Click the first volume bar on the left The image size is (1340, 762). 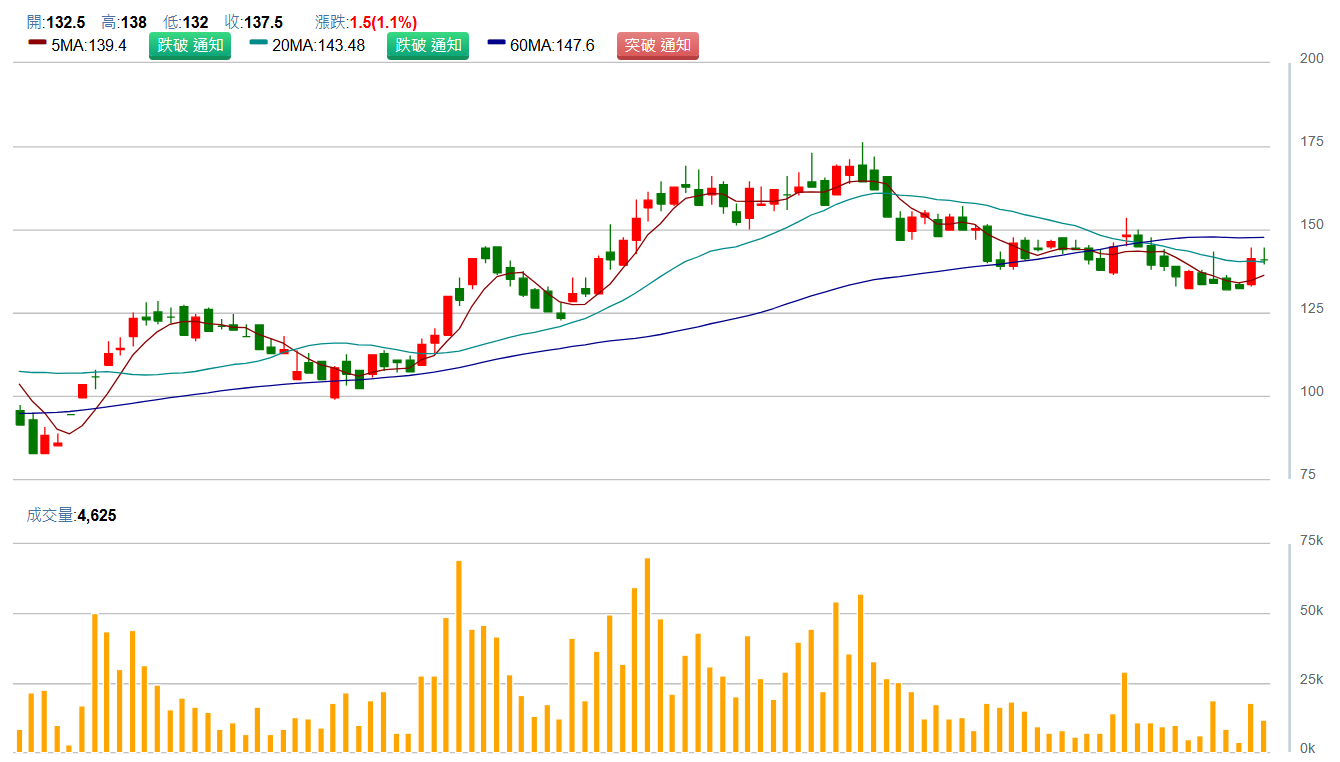point(19,740)
